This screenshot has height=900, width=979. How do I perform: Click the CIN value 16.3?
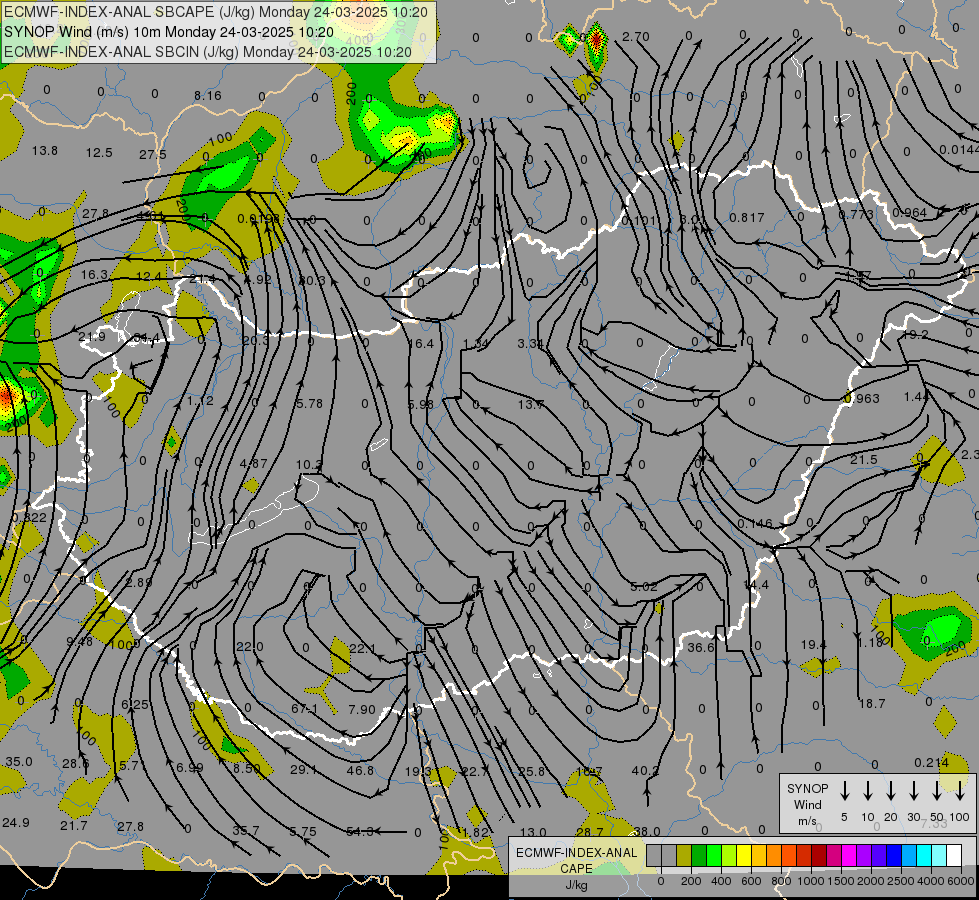pyautogui.click(x=94, y=275)
